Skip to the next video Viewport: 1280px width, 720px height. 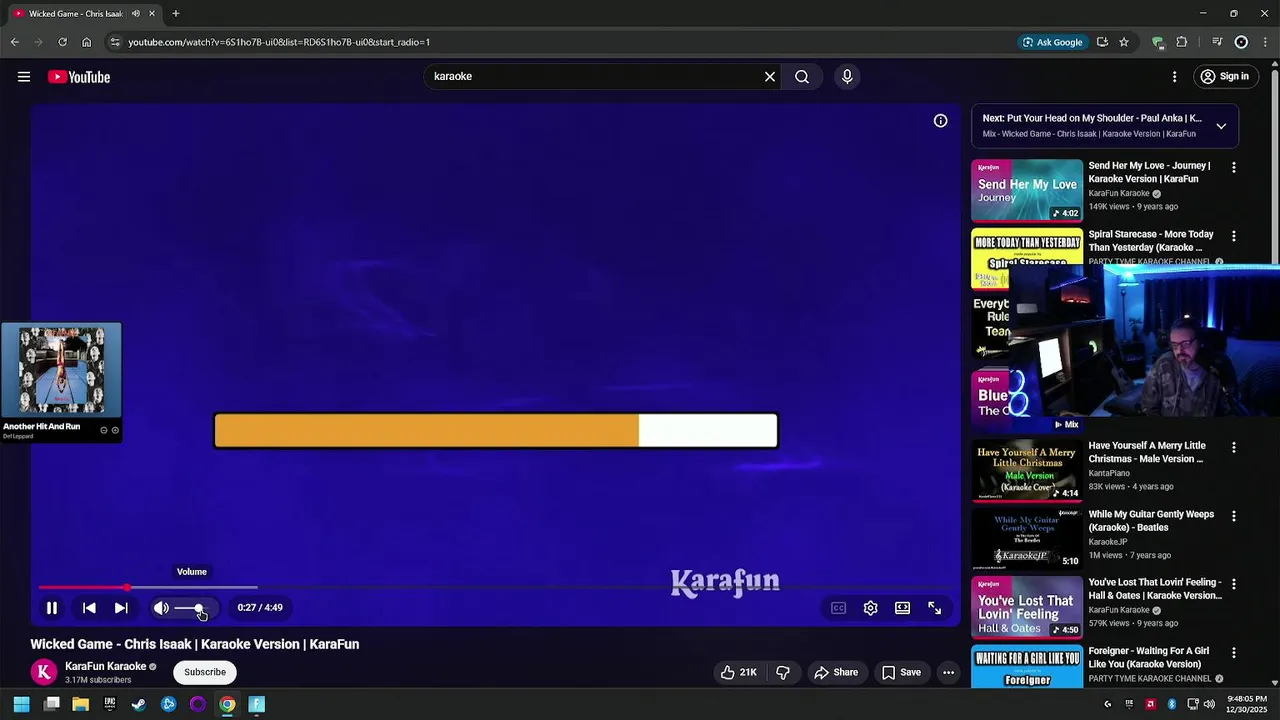(x=121, y=607)
